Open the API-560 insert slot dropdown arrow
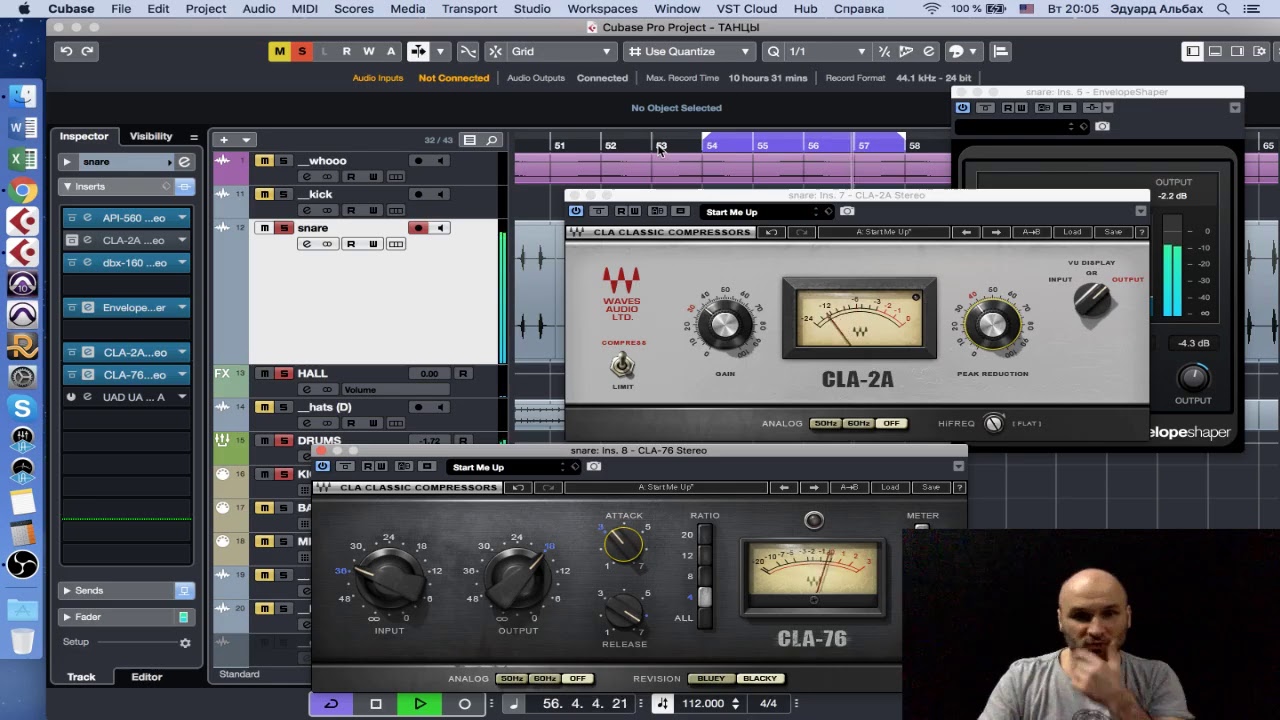Image resolution: width=1280 pixels, height=720 pixels. [182, 218]
